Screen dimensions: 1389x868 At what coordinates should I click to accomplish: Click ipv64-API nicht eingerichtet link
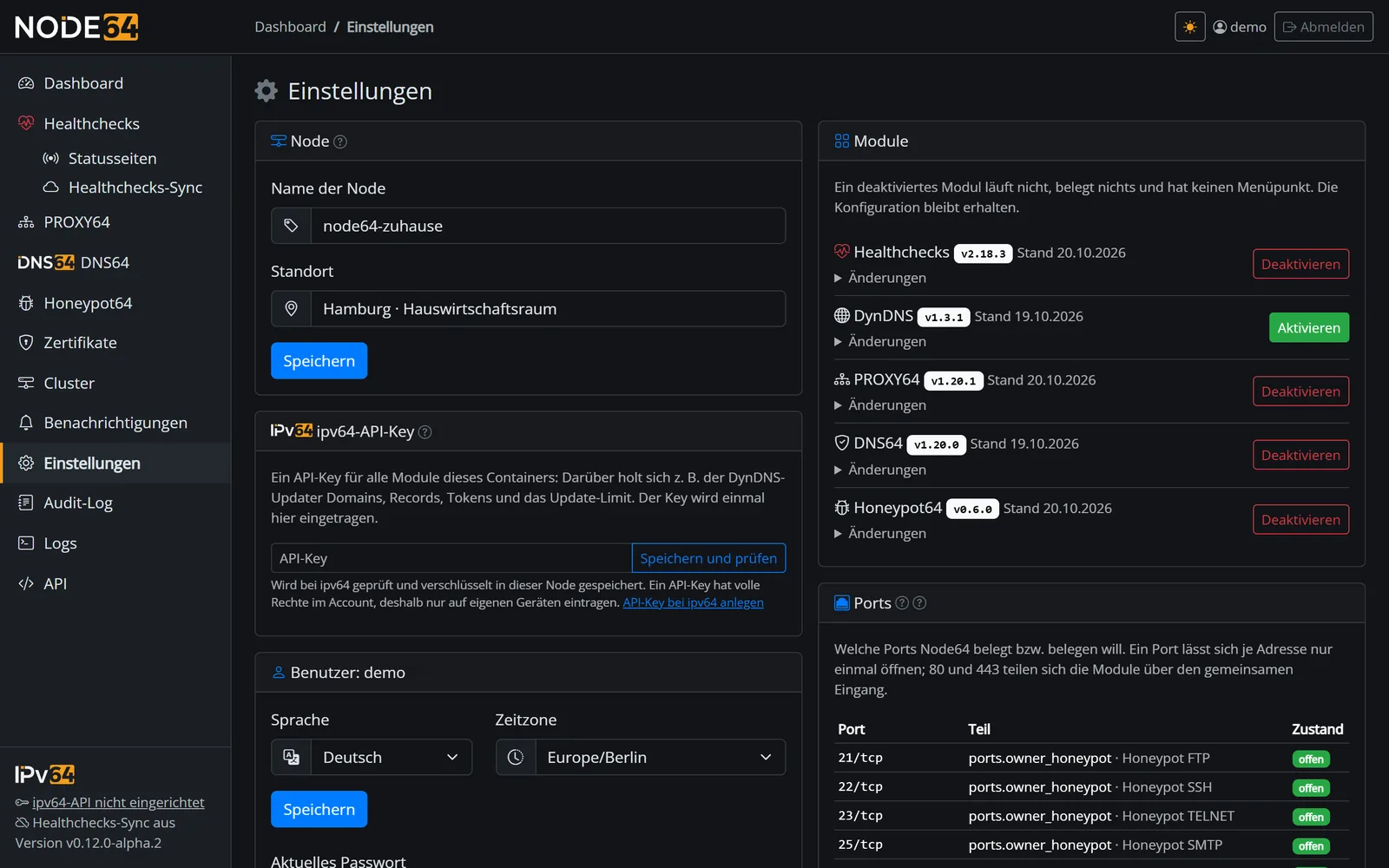click(118, 803)
